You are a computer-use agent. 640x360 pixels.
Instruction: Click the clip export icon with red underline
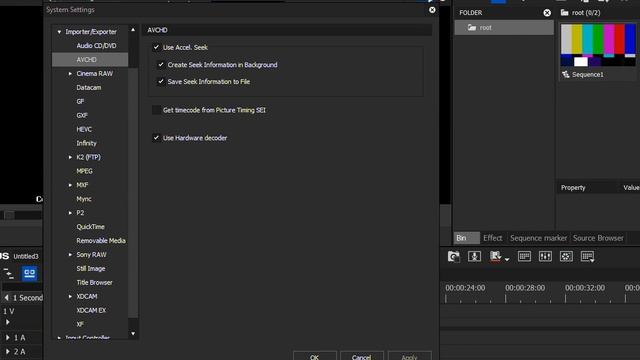[495, 256]
